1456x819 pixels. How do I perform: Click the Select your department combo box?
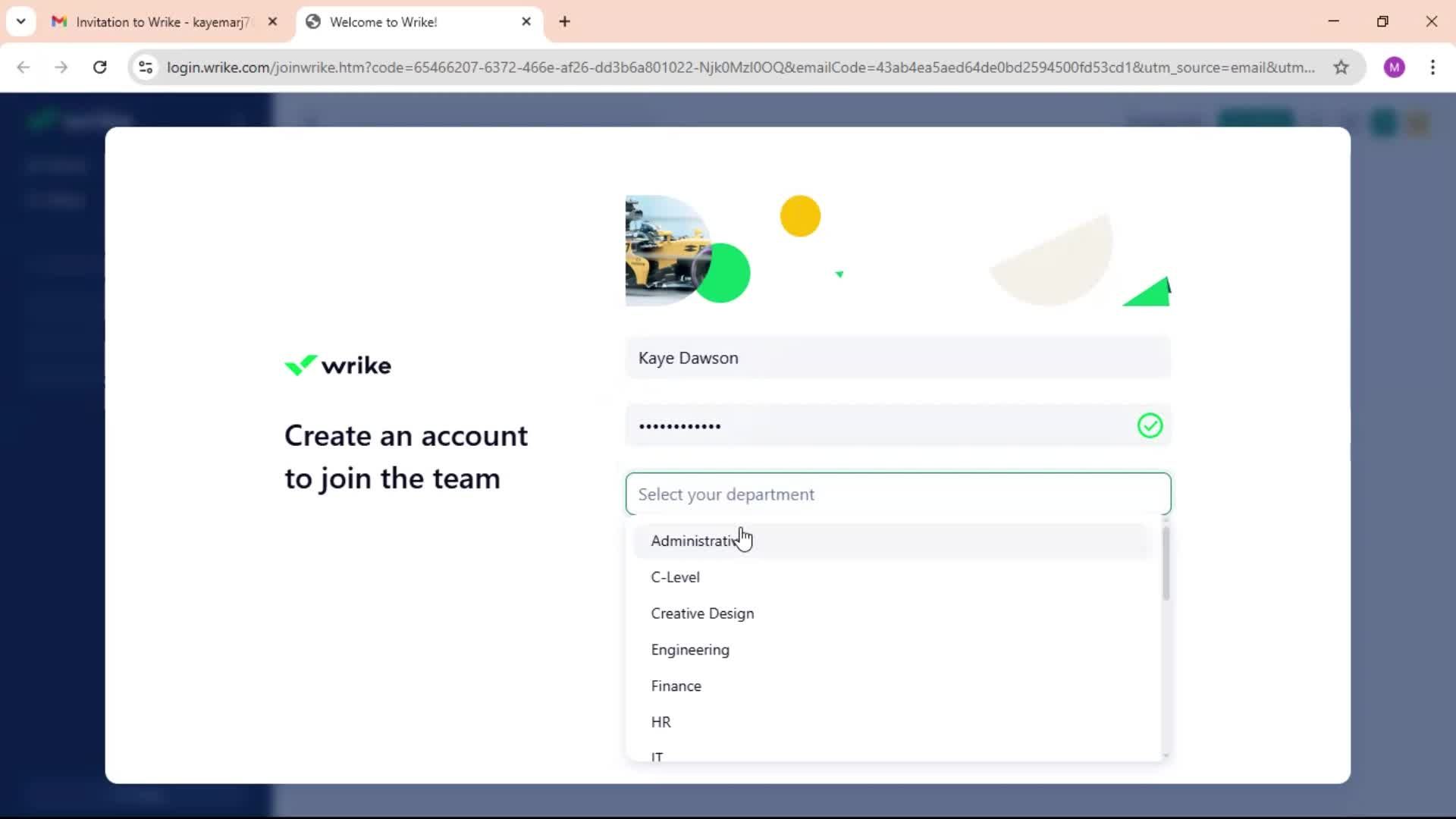tap(898, 494)
